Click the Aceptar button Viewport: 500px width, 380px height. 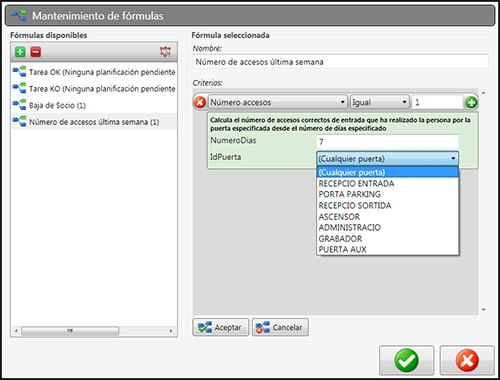(x=220, y=327)
